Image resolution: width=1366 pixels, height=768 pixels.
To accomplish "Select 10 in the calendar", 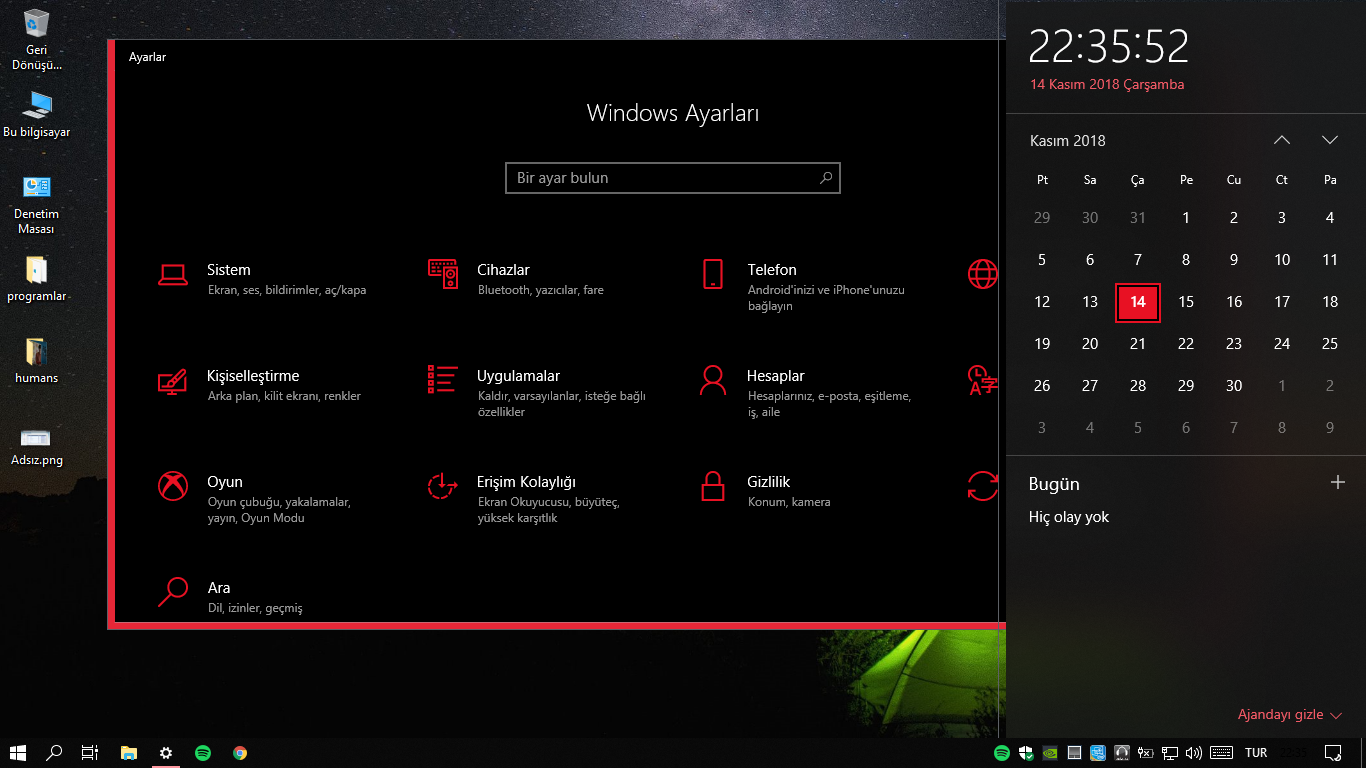I will point(1282,260).
